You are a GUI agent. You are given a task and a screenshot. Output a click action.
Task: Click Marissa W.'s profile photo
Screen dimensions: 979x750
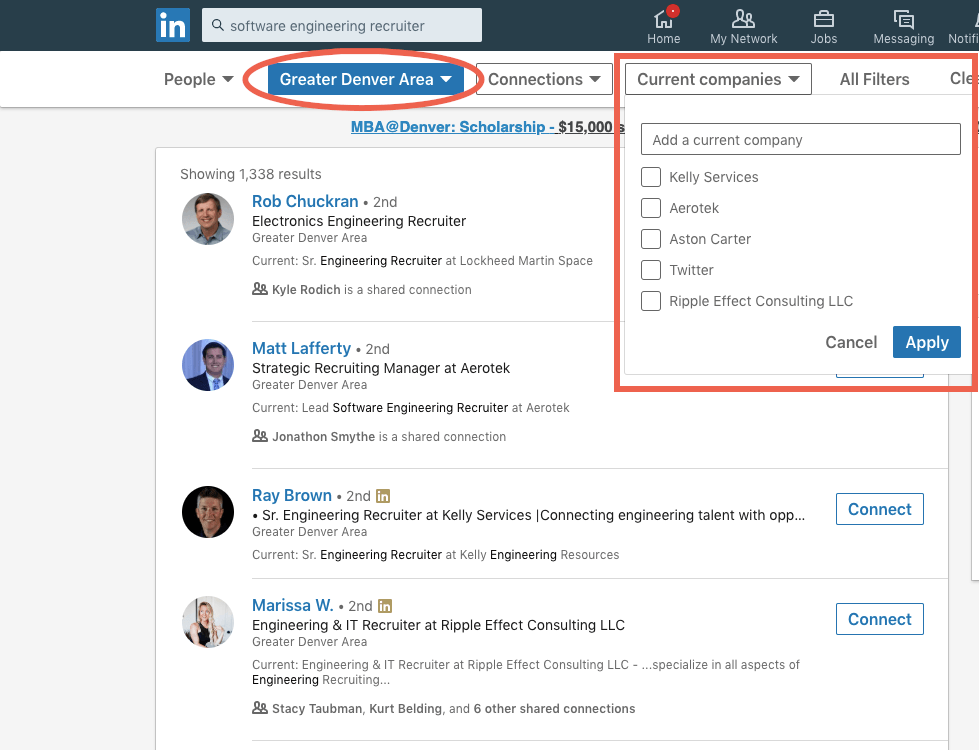[x=208, y=622]
